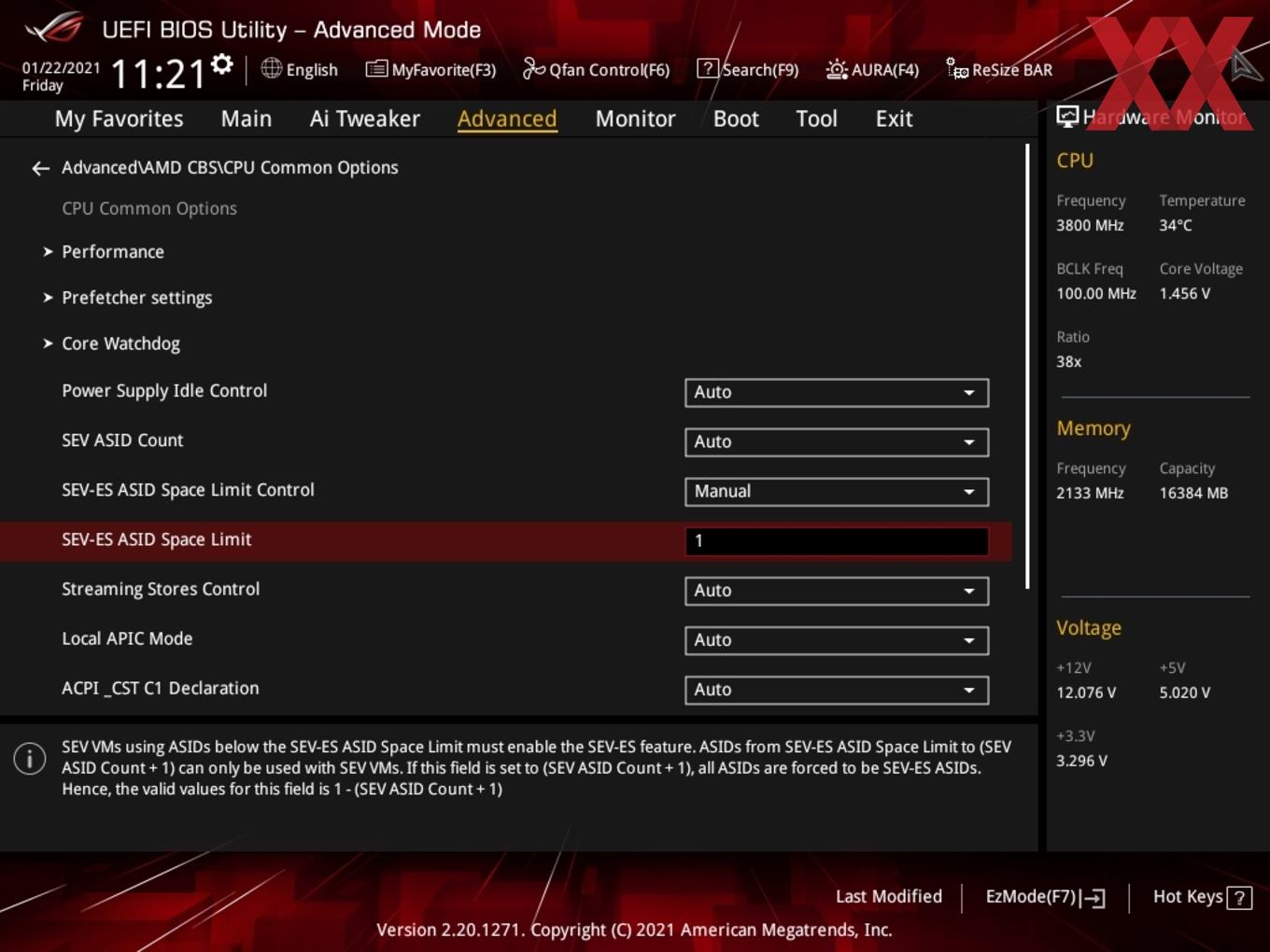1270x952 pixels.
Task: Click the Search question mark icon
Action: tap(708, 68)
